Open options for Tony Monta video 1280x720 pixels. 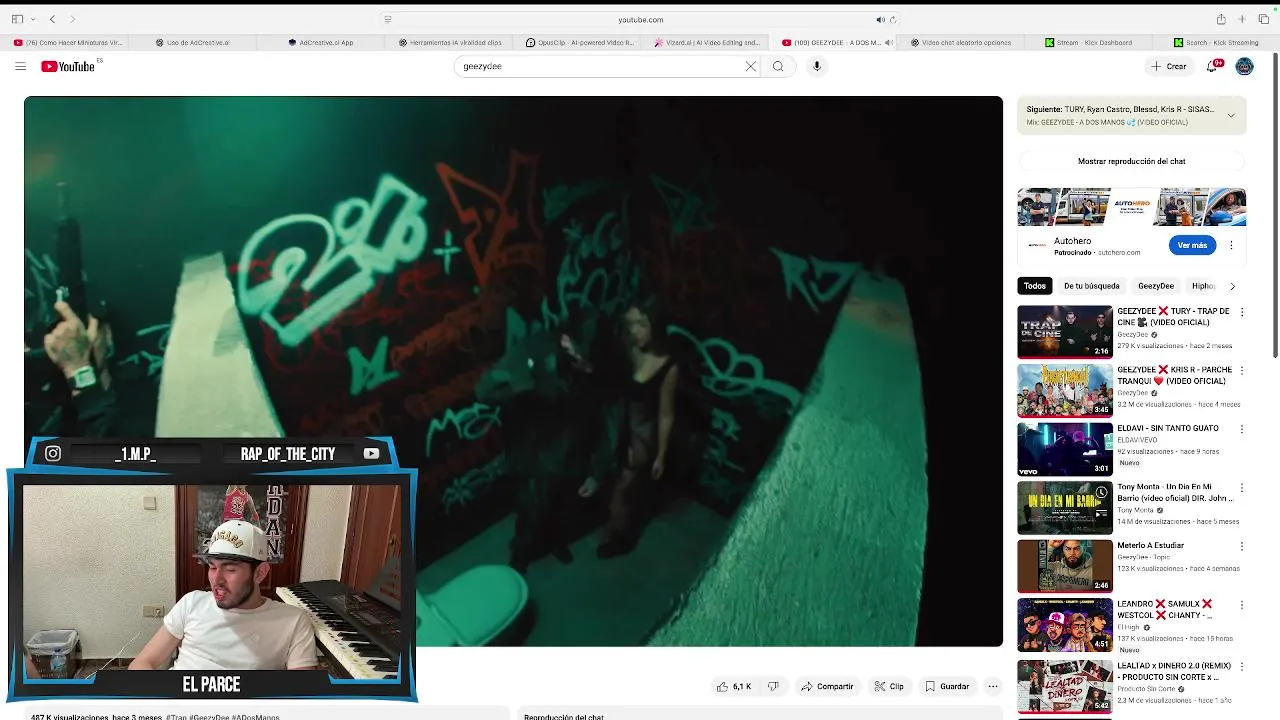[x=1242, y=488]
